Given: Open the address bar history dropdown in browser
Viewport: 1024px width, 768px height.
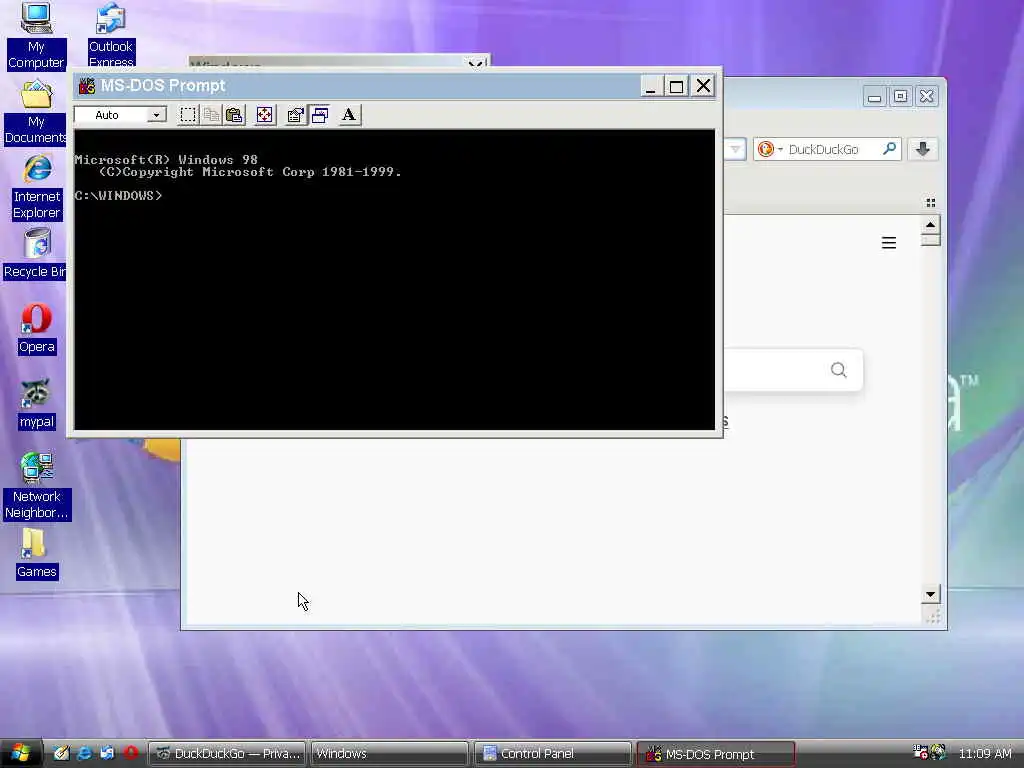Looking at the screenshot, I should click(735, 150).
